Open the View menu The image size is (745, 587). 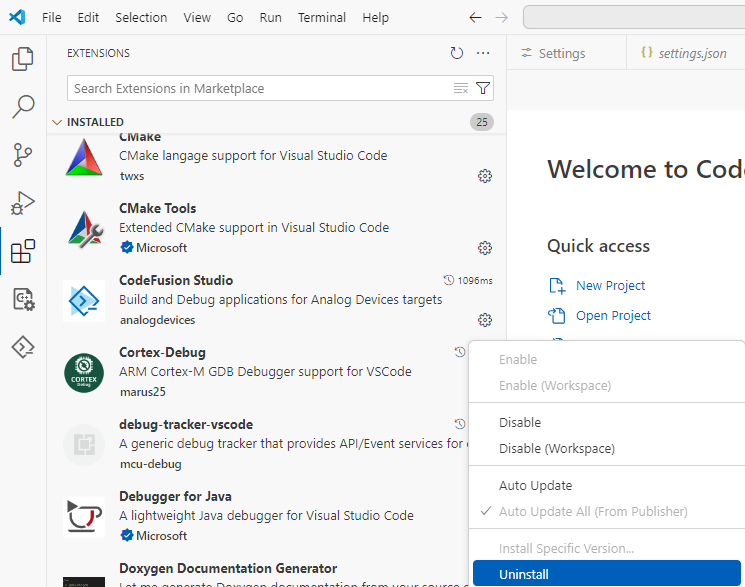tap(197, 18)
